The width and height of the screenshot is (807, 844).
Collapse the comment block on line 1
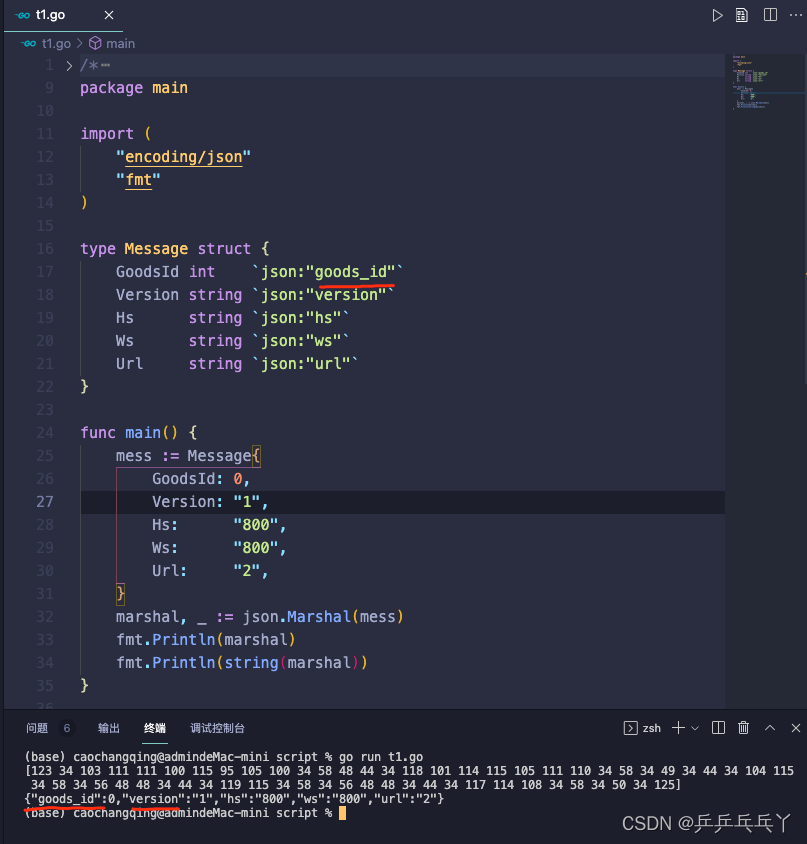coord(67,64)
